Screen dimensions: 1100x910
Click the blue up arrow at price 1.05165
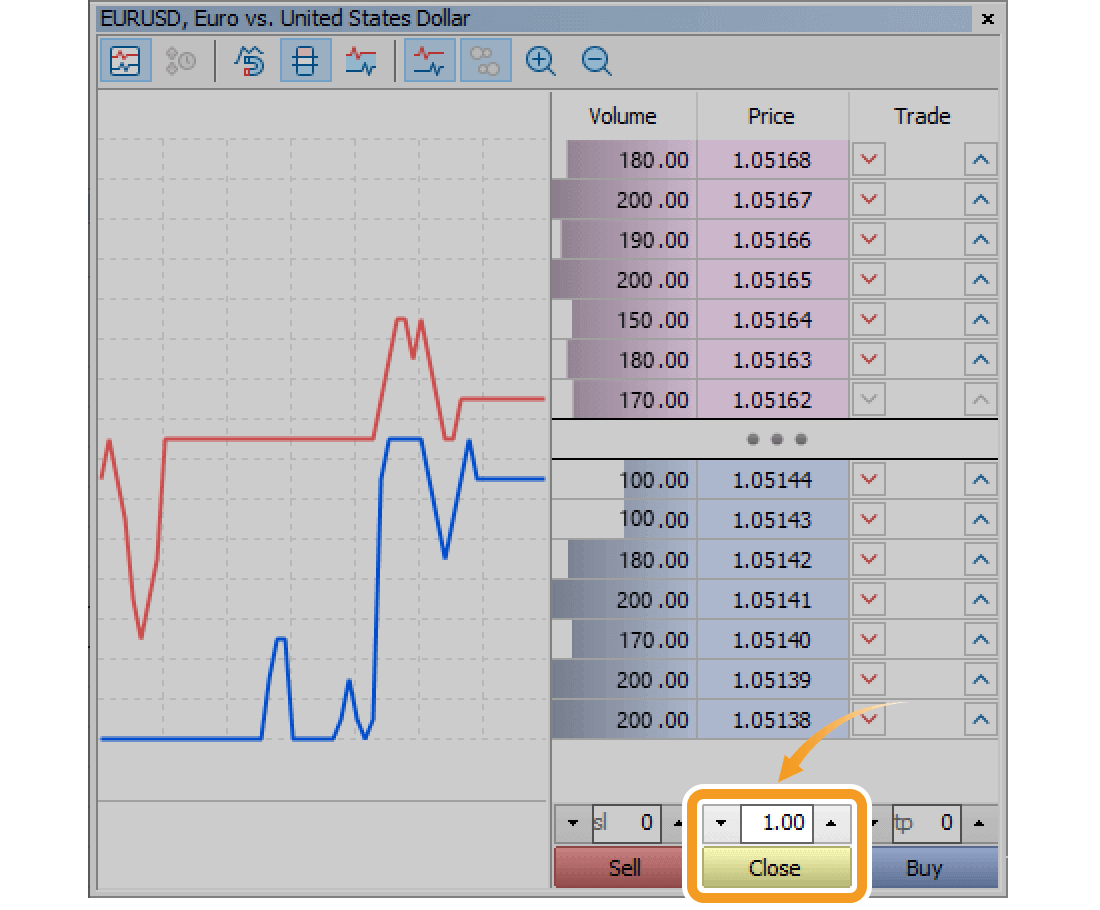[981, 280]
